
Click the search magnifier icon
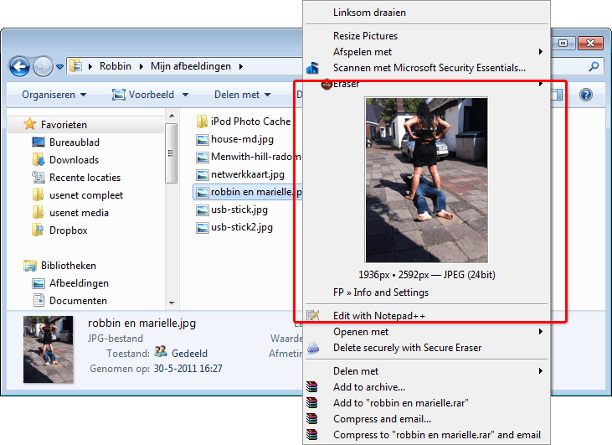pos(594,66)
